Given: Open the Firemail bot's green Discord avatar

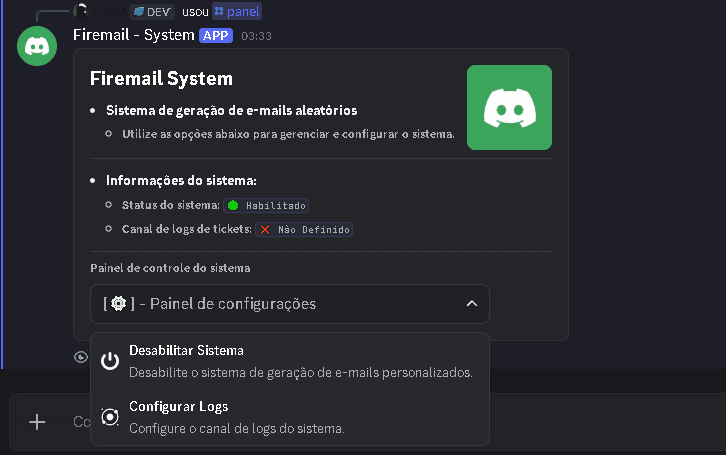Looking at the screenshot, I should coord(37,46).
